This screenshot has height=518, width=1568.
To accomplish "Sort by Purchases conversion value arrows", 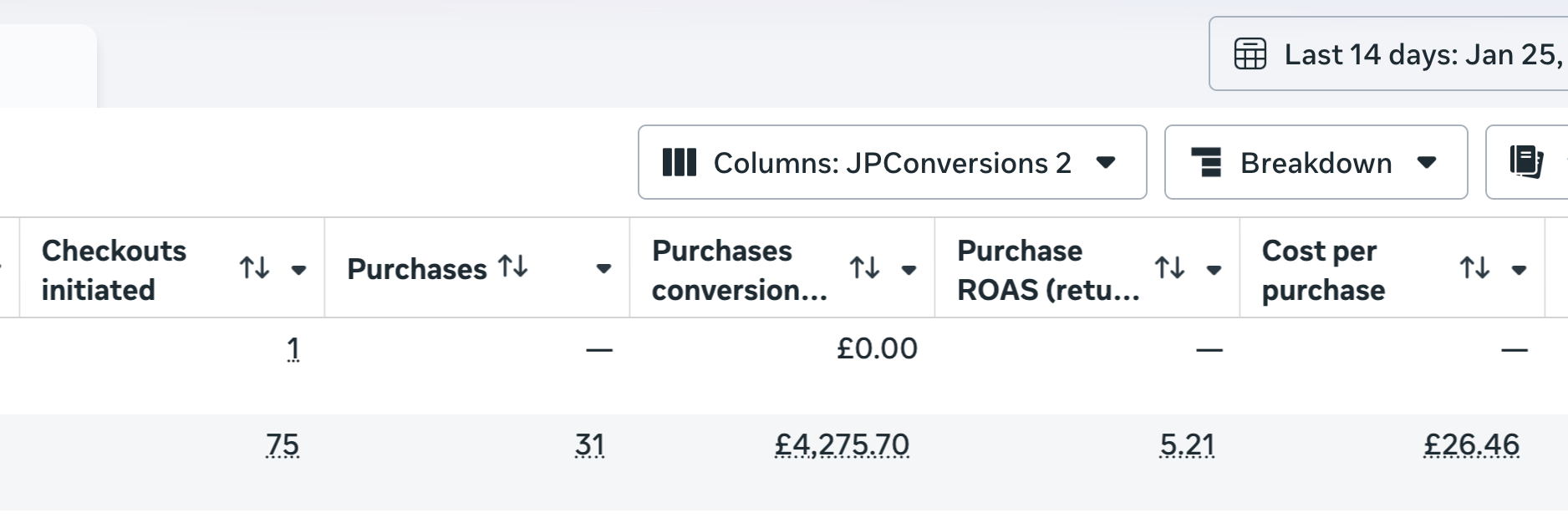I will click(864, 268).
